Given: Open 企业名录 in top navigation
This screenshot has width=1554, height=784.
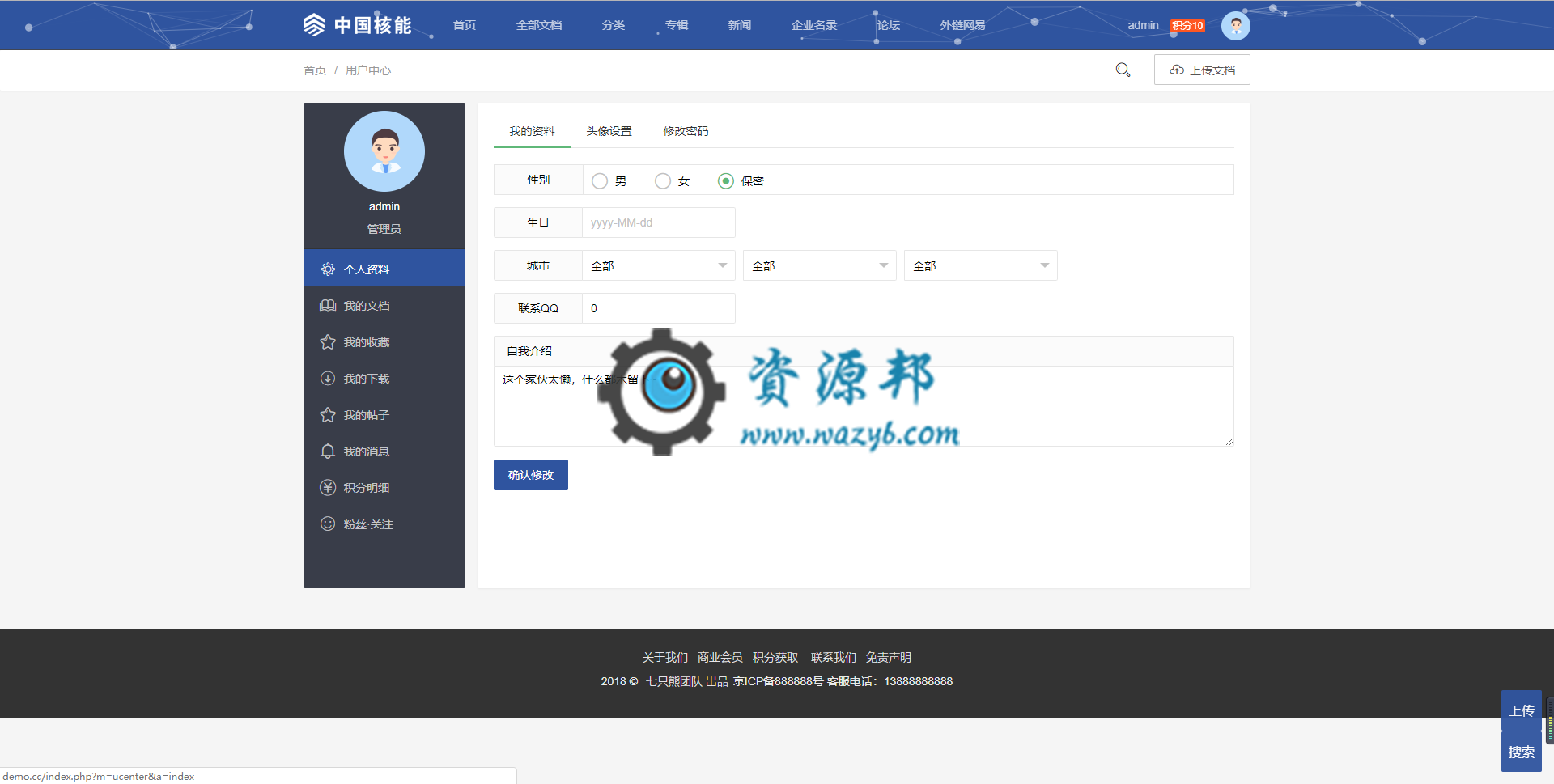Looking at the screenshot, I should (814, 25).
